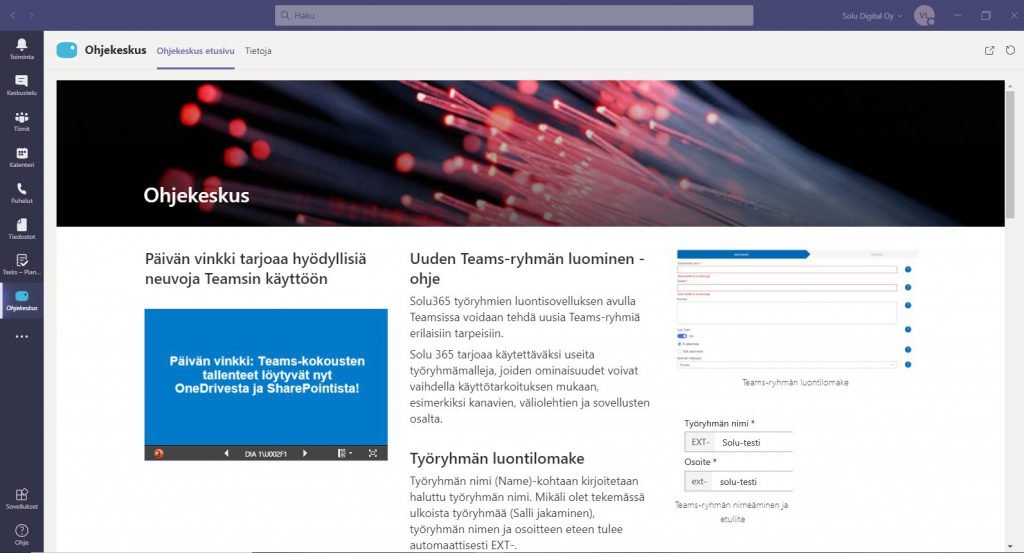Image resolution: width=1024 pixels, height=553 pixels.
Task: Go to next slide in slideshow
Action: click(x=305, y=453)
